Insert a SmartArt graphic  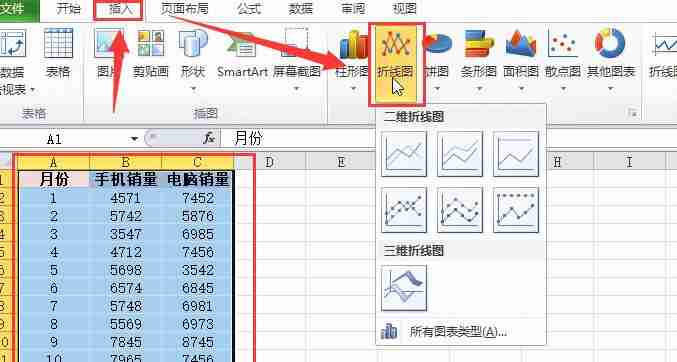tap(243, 53)
